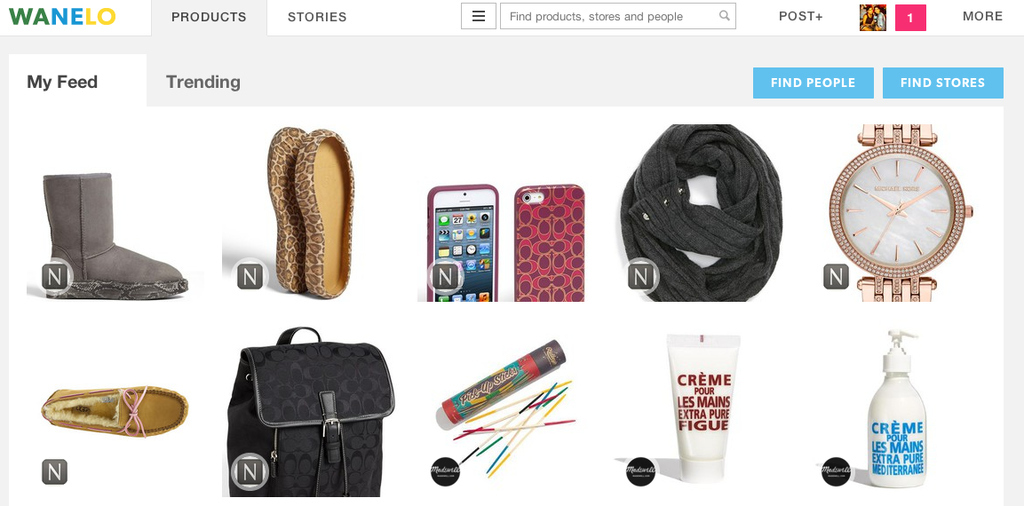1024x506 pixels.
Task: Click Nordstrom store badge on grey boot
Action: pyautogui.click(x=56, y=276)
